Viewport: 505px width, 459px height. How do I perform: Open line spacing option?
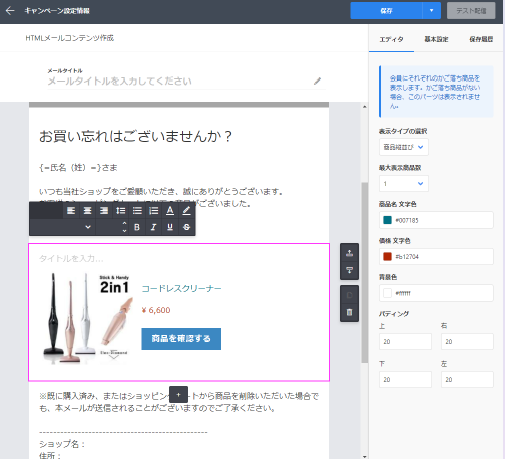click(121, 211)
